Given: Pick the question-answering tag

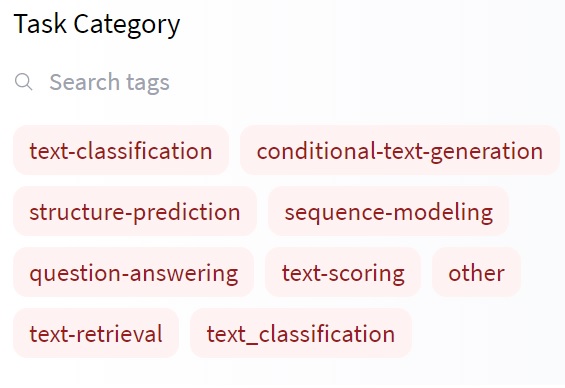Looking at the screenshot, I should (134, 272).
